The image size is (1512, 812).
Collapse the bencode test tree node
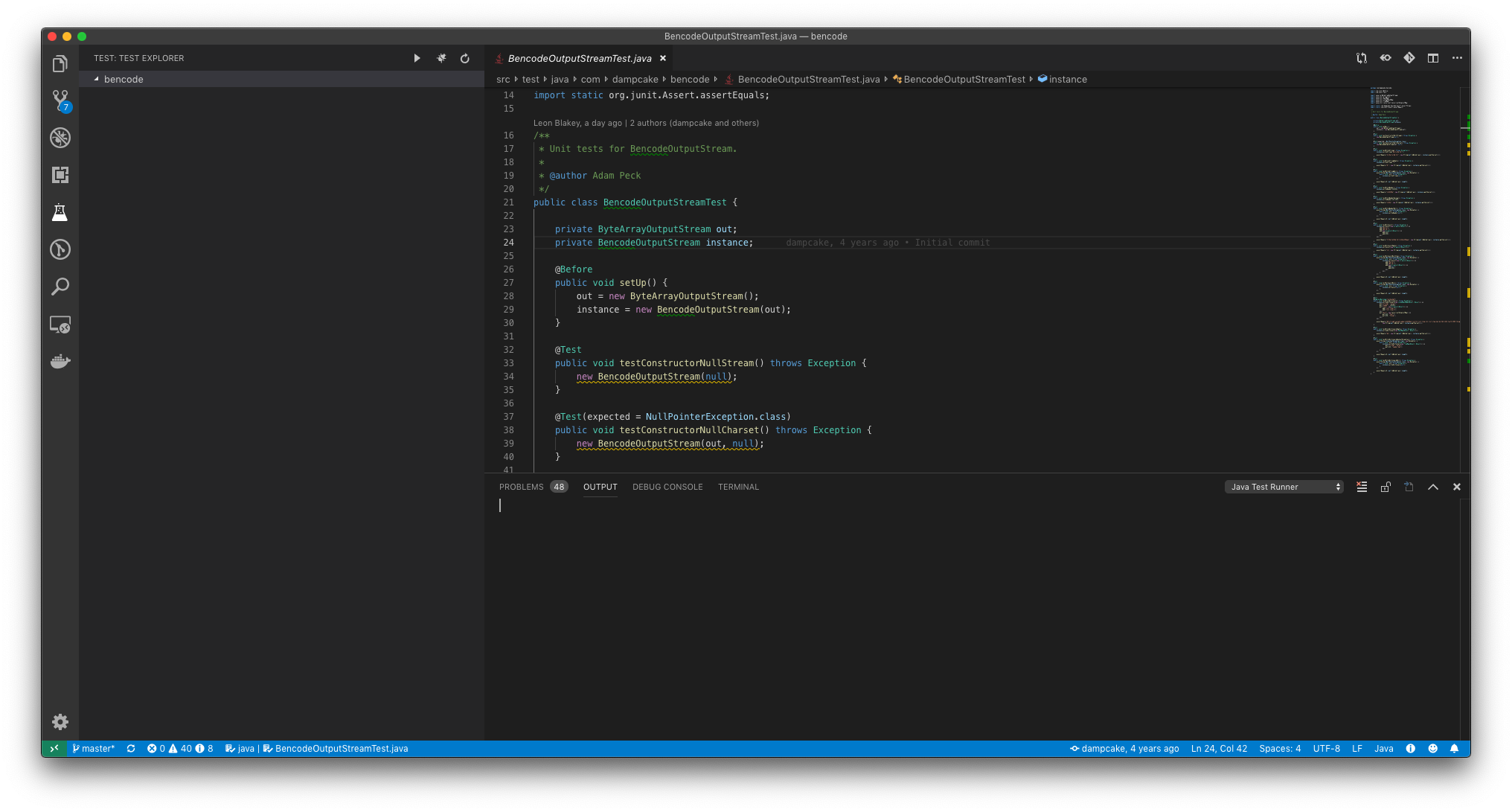(97, 79)
